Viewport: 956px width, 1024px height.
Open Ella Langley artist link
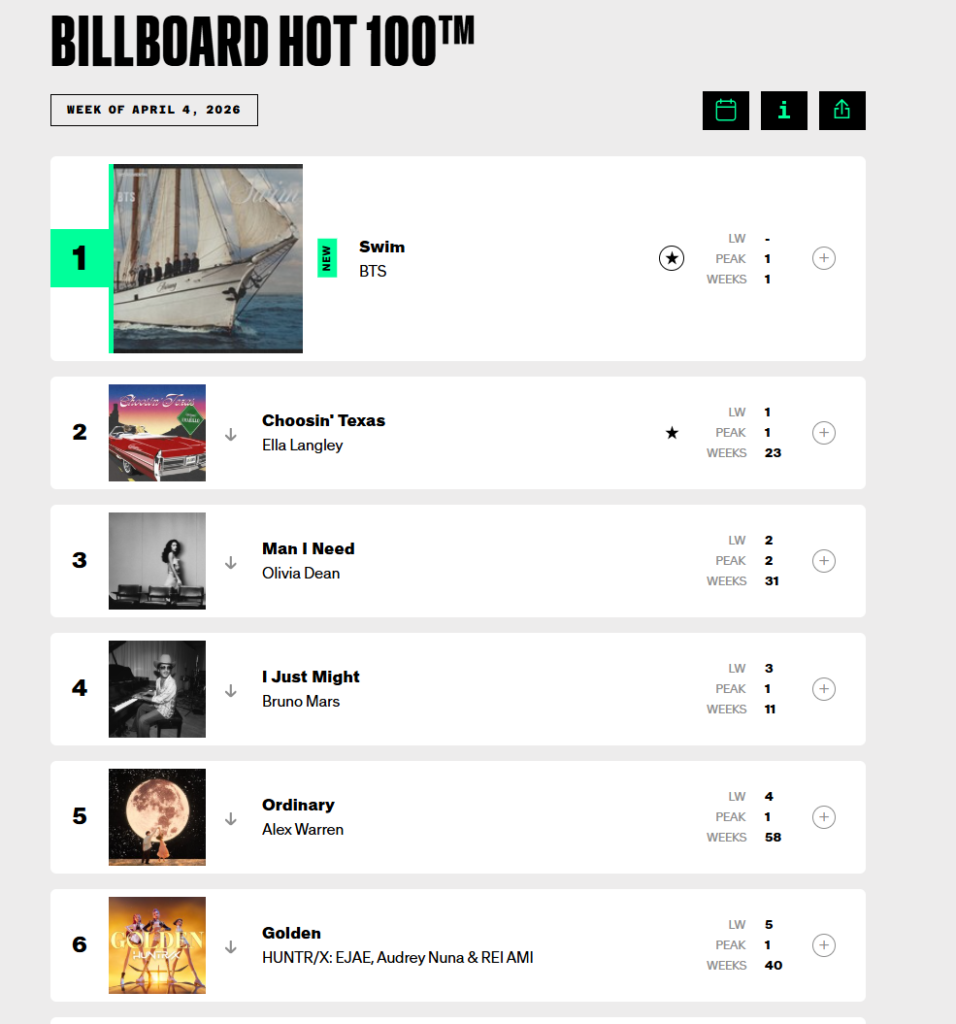[302, 445]
